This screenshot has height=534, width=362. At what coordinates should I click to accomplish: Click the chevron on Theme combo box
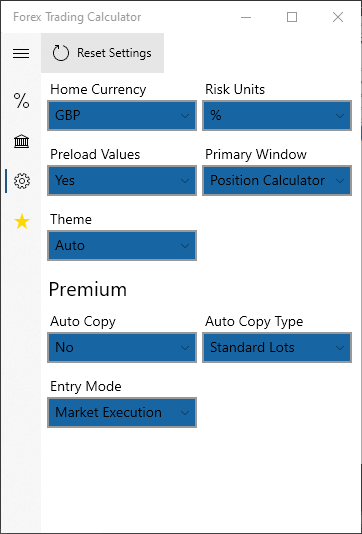[185, 246]
